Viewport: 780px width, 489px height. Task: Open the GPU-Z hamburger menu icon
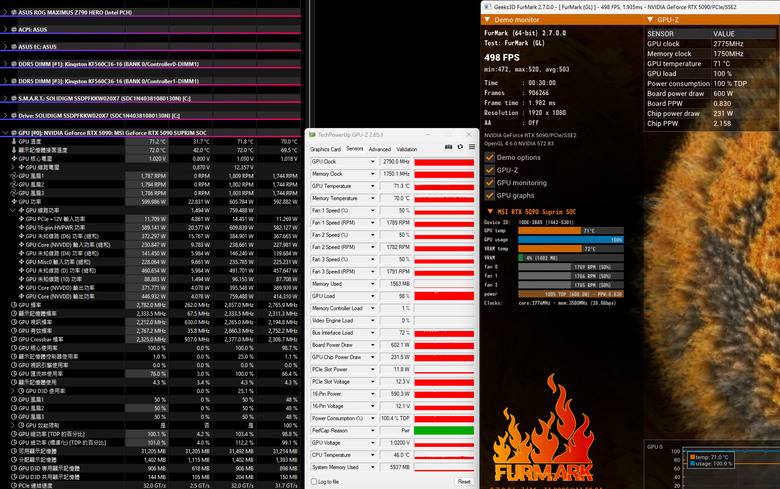tap(472, 147)
